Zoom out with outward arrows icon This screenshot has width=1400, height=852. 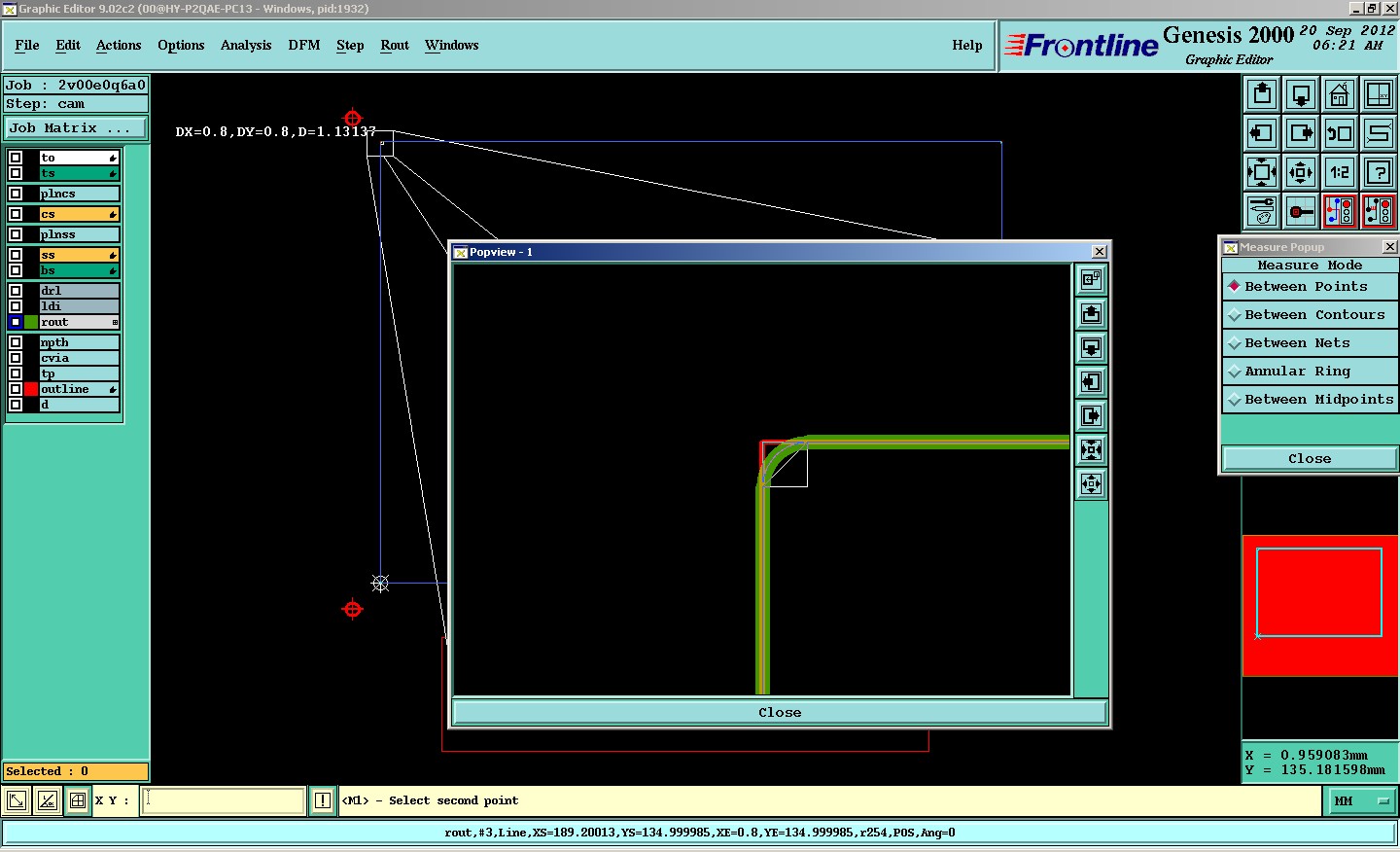(1301, 172)
